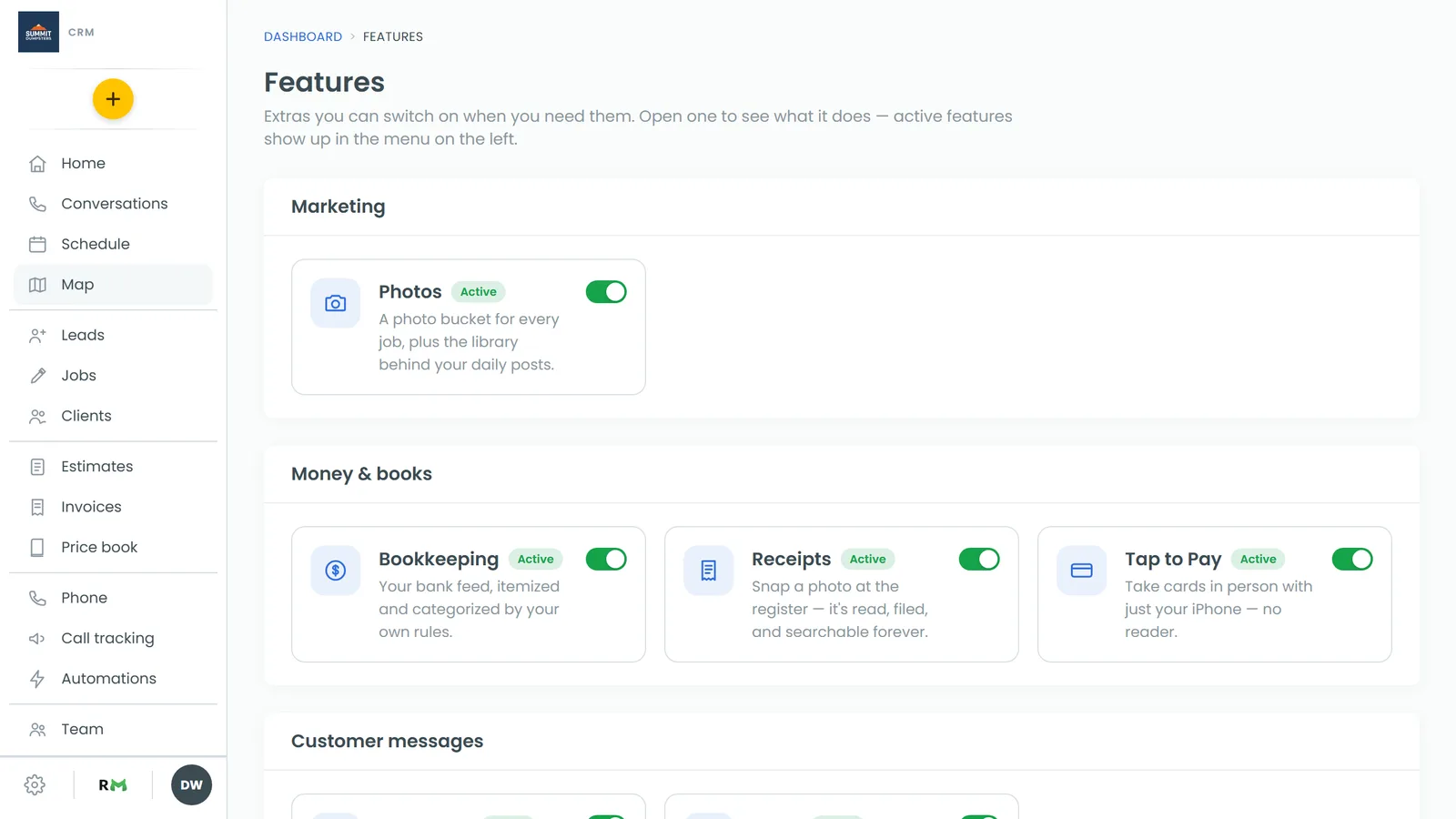Turn off the Photos feature toggle
Viewport: 1456px width, 819px height.
tap(606, 292)
